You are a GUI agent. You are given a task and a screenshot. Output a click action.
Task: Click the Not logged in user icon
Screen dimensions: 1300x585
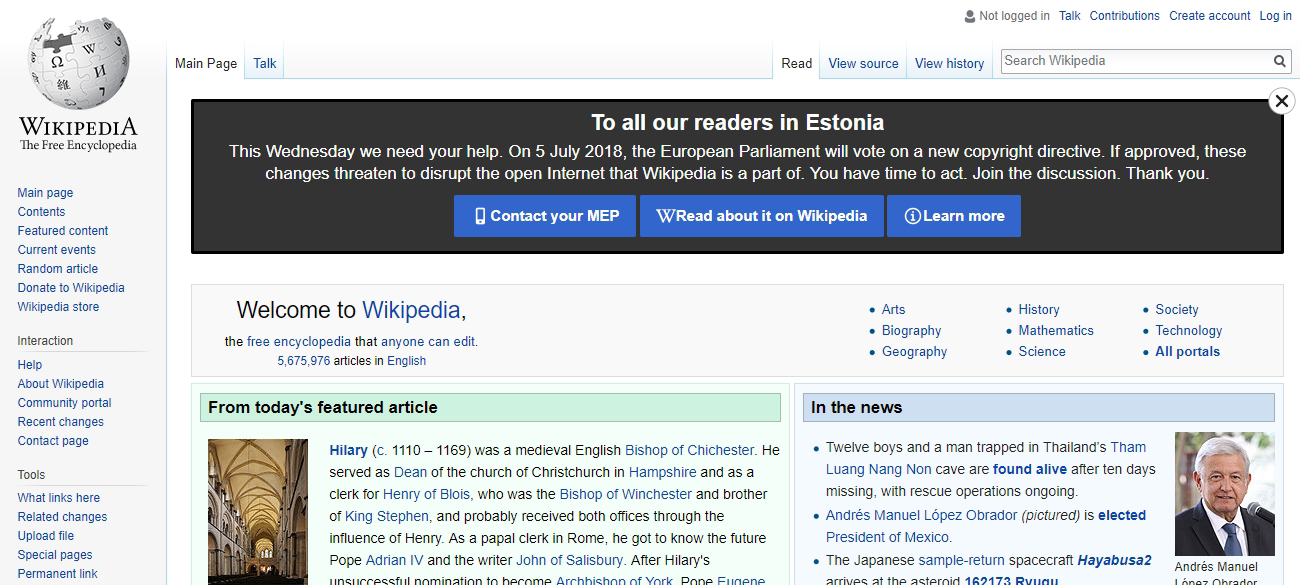(969, 16)
